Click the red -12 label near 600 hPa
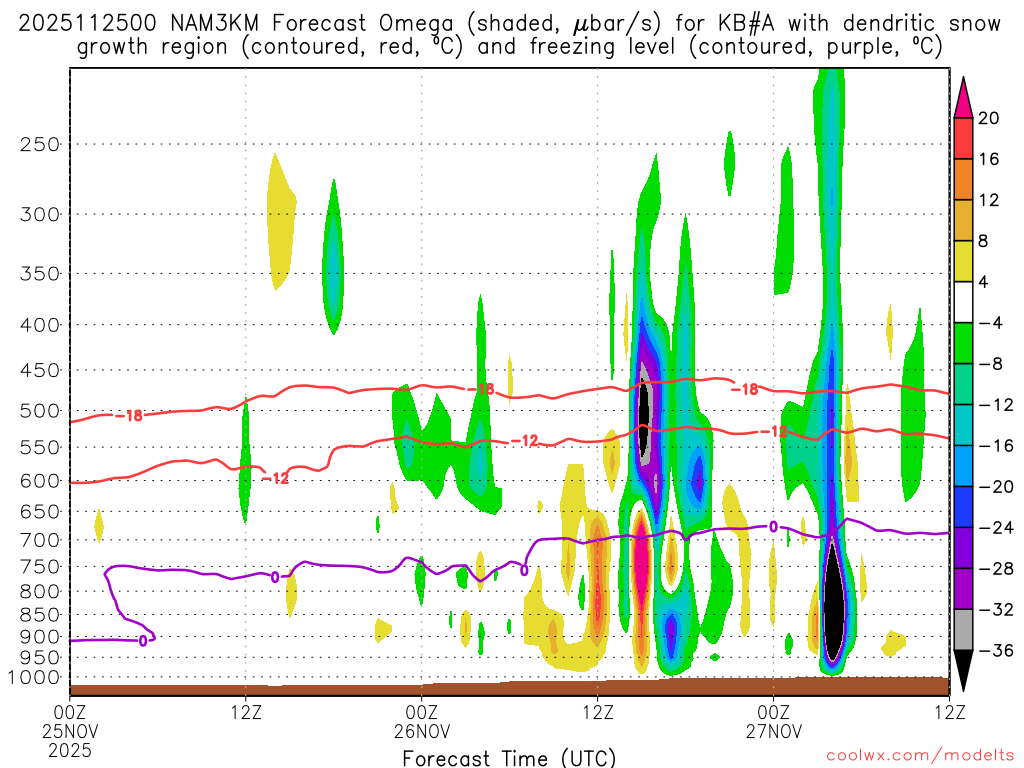Screen dimensions: 1024x768 (275, 479)
